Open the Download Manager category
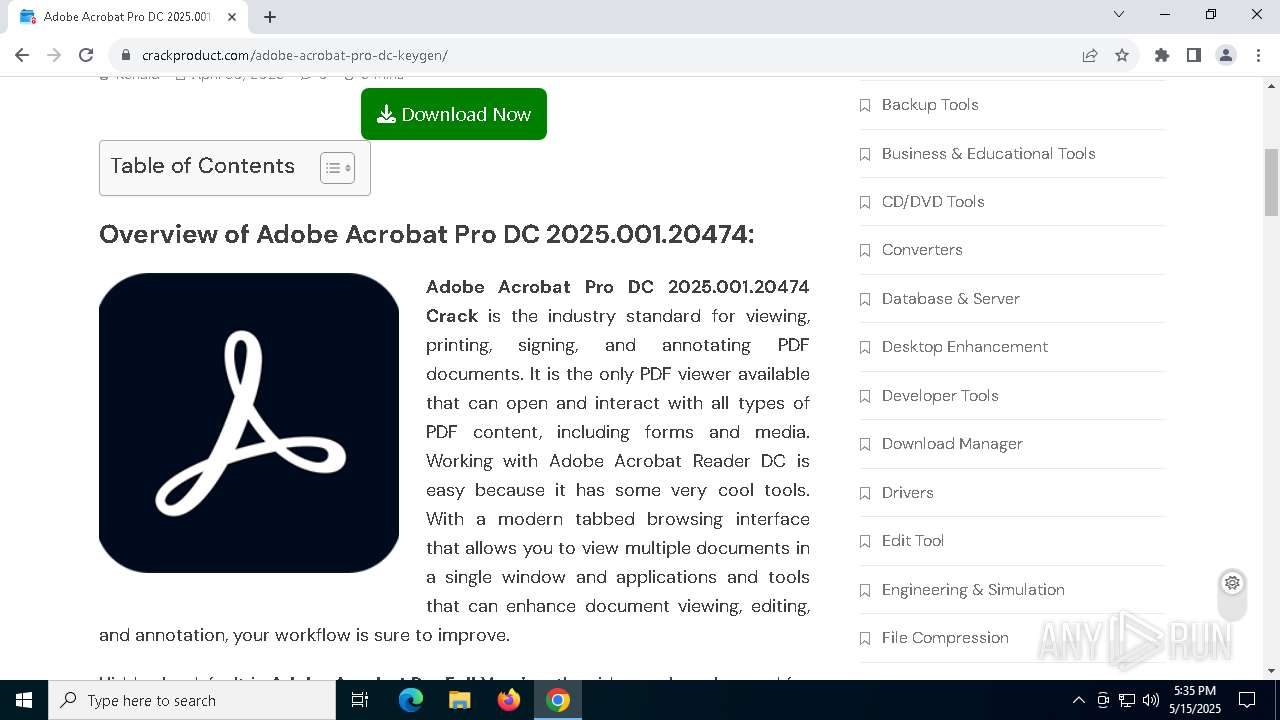The width and height of the screenshot is (1280, 720). (952, 443)
